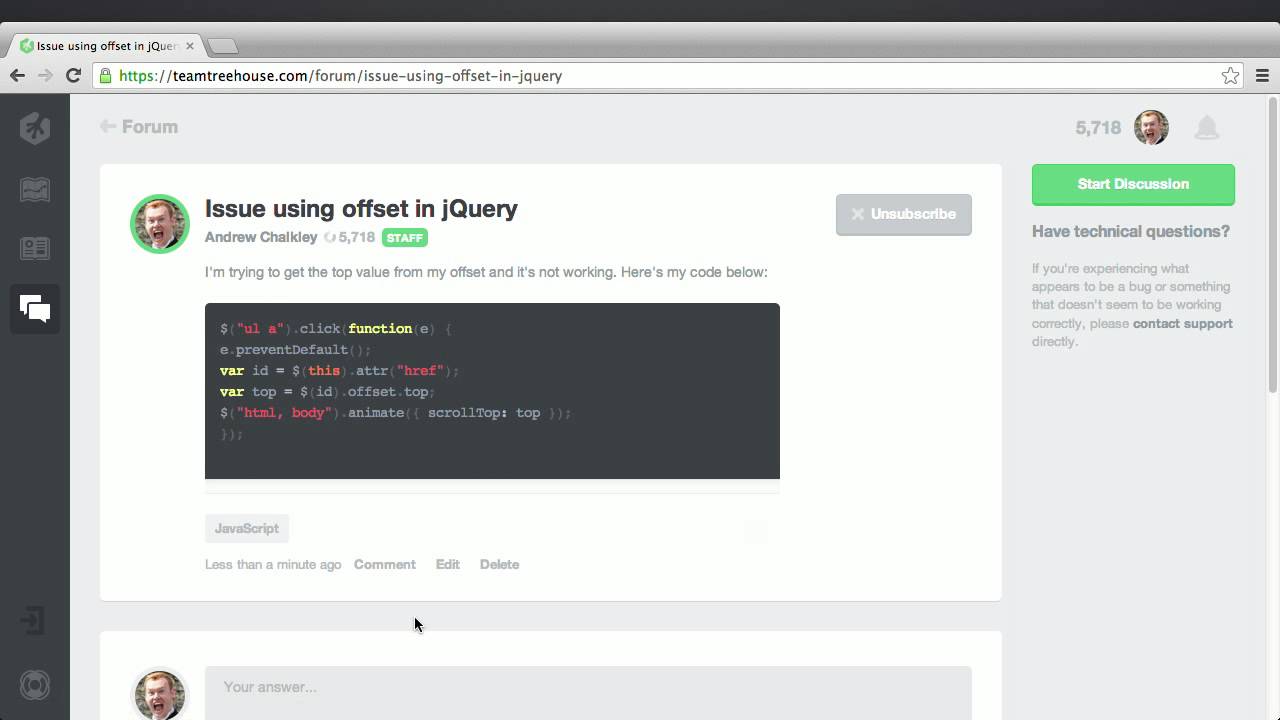Close the 'Issue using offset in jQuery' tab
The height and width of the screenshot is (720, 1280).
click(x=190, y=46)
